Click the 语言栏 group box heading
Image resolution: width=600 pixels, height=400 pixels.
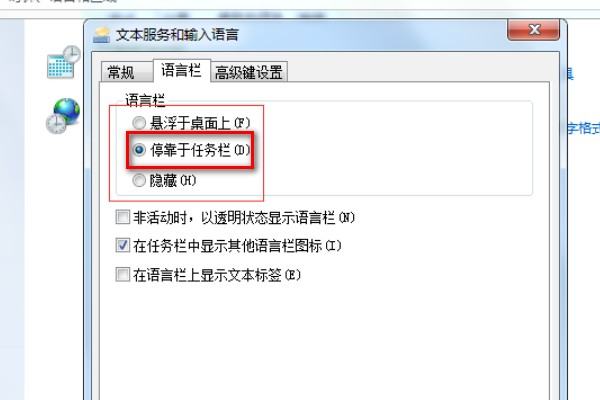(145, 101)
